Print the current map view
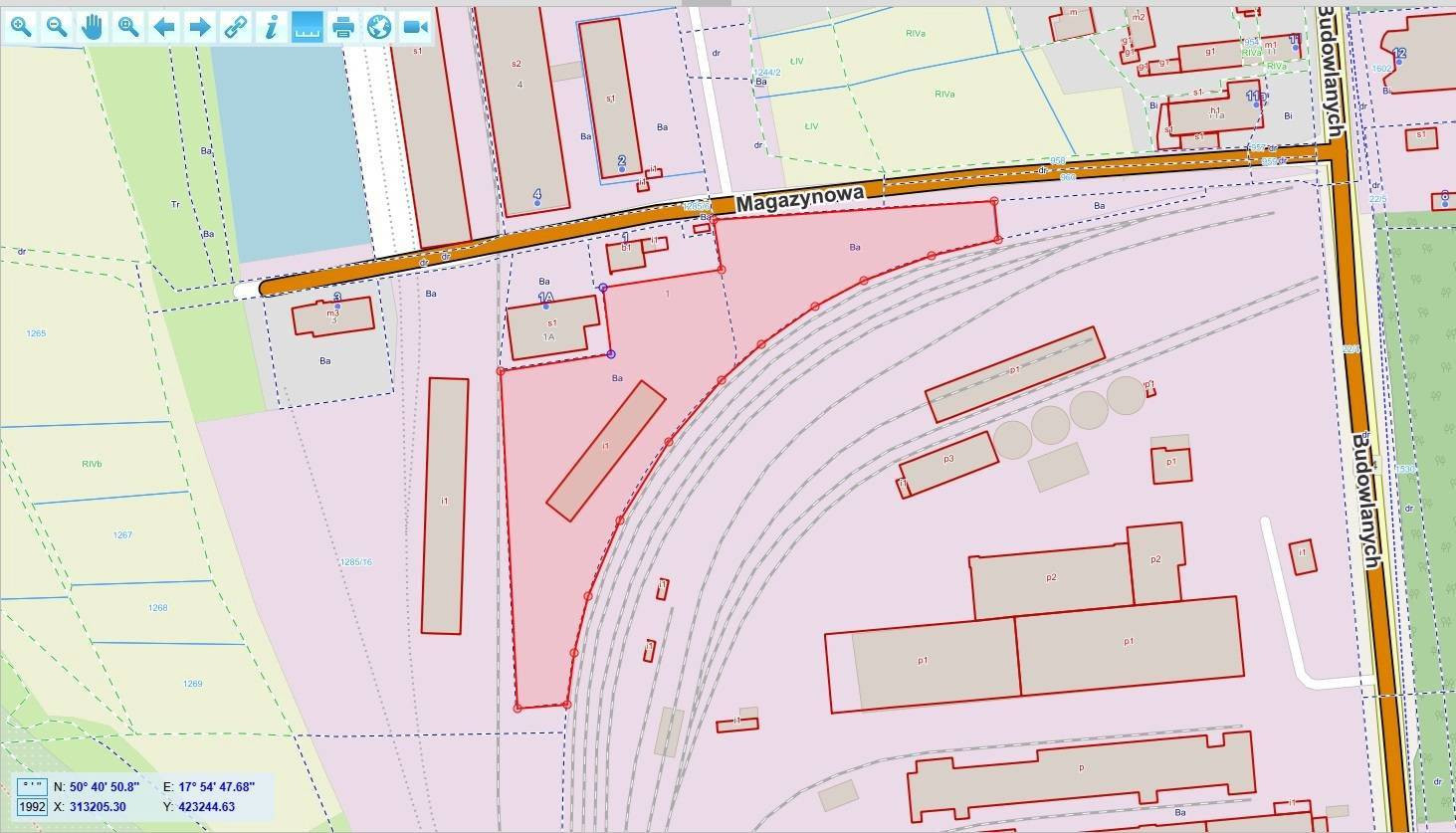 tap(343, 27)
